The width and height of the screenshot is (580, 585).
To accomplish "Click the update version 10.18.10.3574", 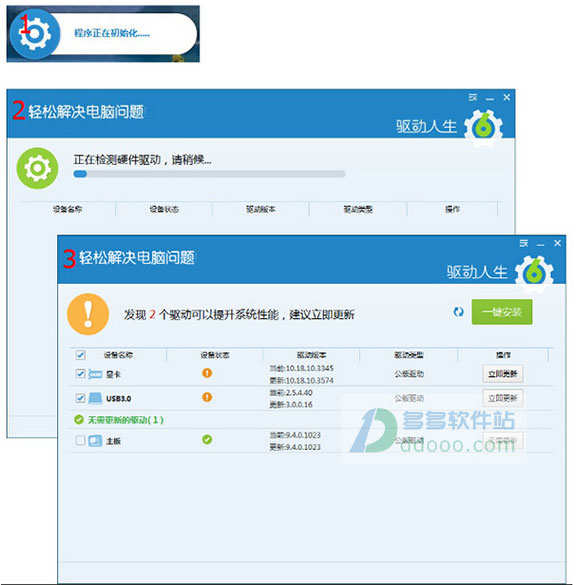I will (302, 380).
